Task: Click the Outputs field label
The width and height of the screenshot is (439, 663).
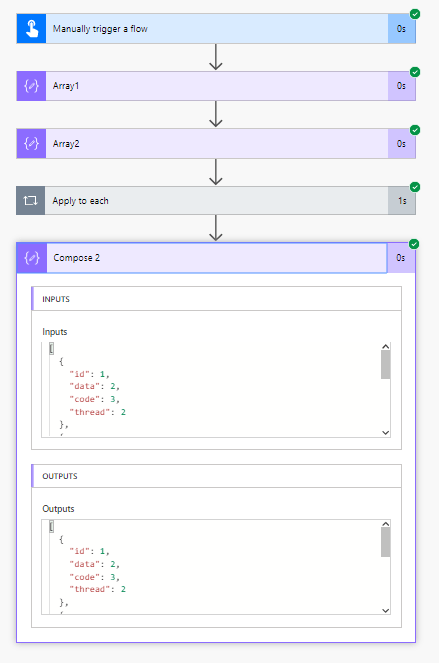Action: 58,509
